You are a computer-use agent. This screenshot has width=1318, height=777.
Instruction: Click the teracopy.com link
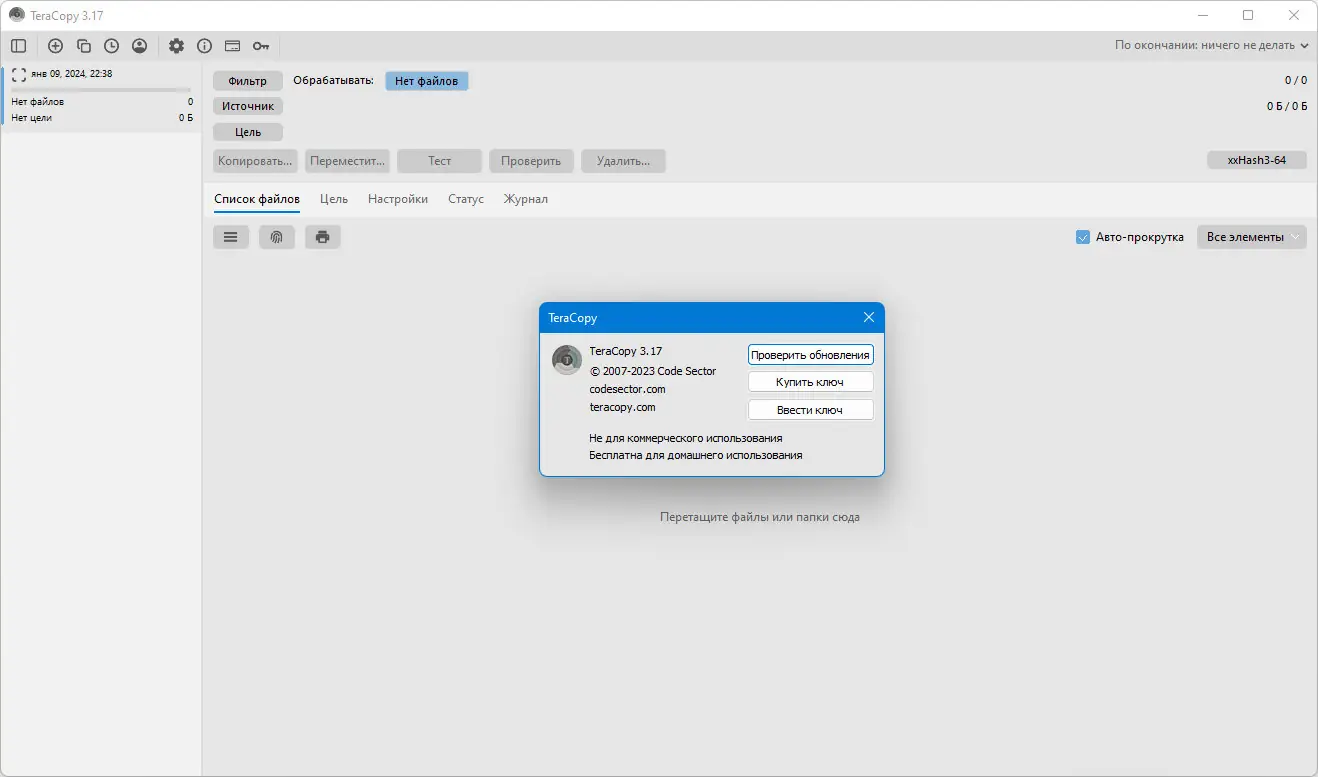(623, 407)
